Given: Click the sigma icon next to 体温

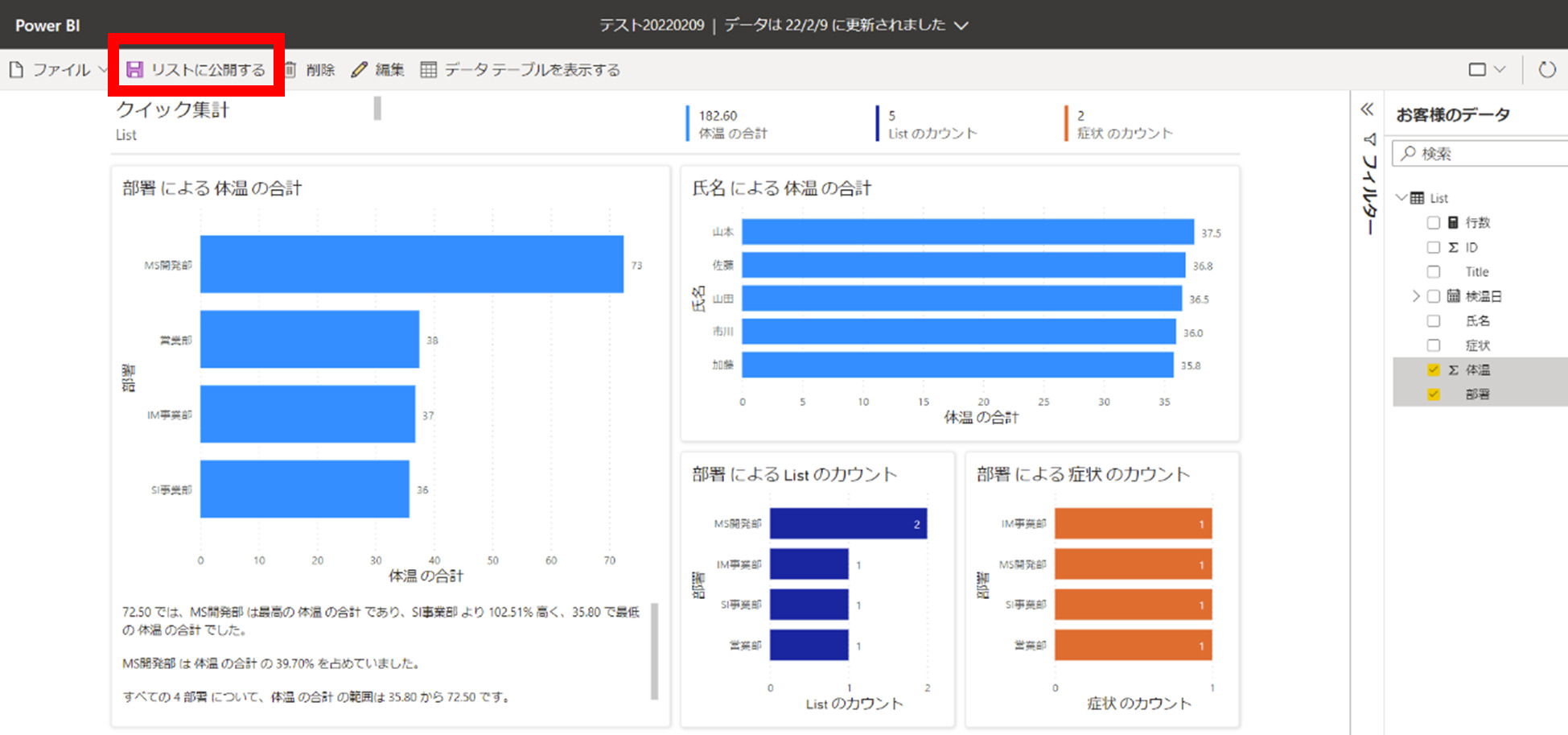Looking at the screenshot, I should (1453, 370).
